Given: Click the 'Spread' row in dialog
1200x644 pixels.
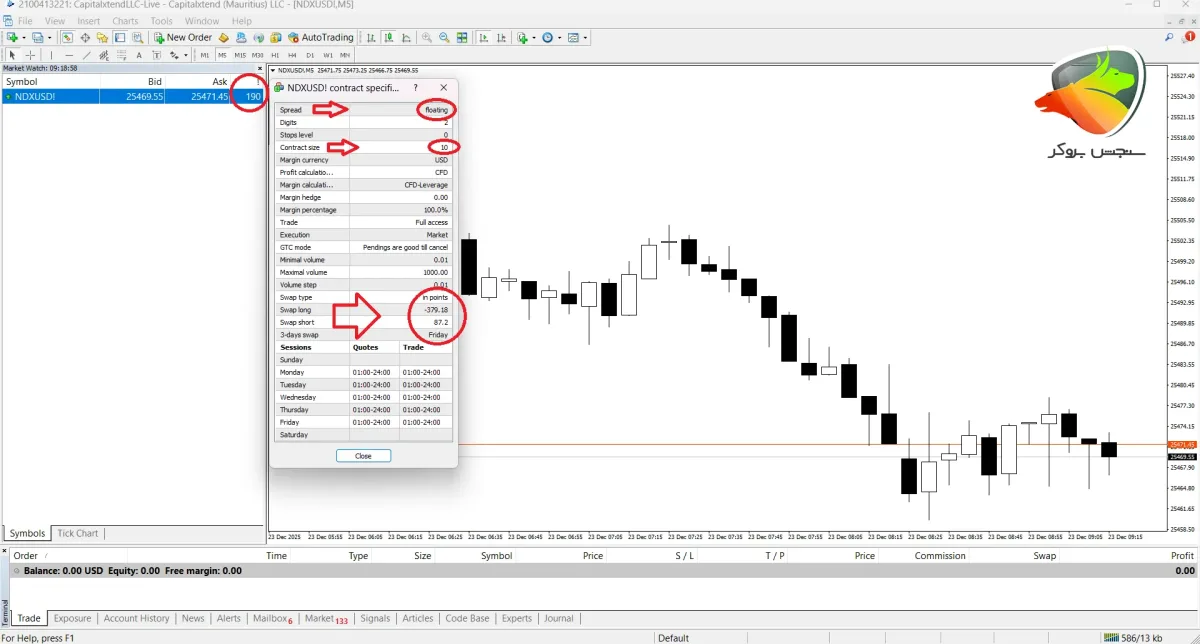Looking at the screenshot, I should (363, 110).
